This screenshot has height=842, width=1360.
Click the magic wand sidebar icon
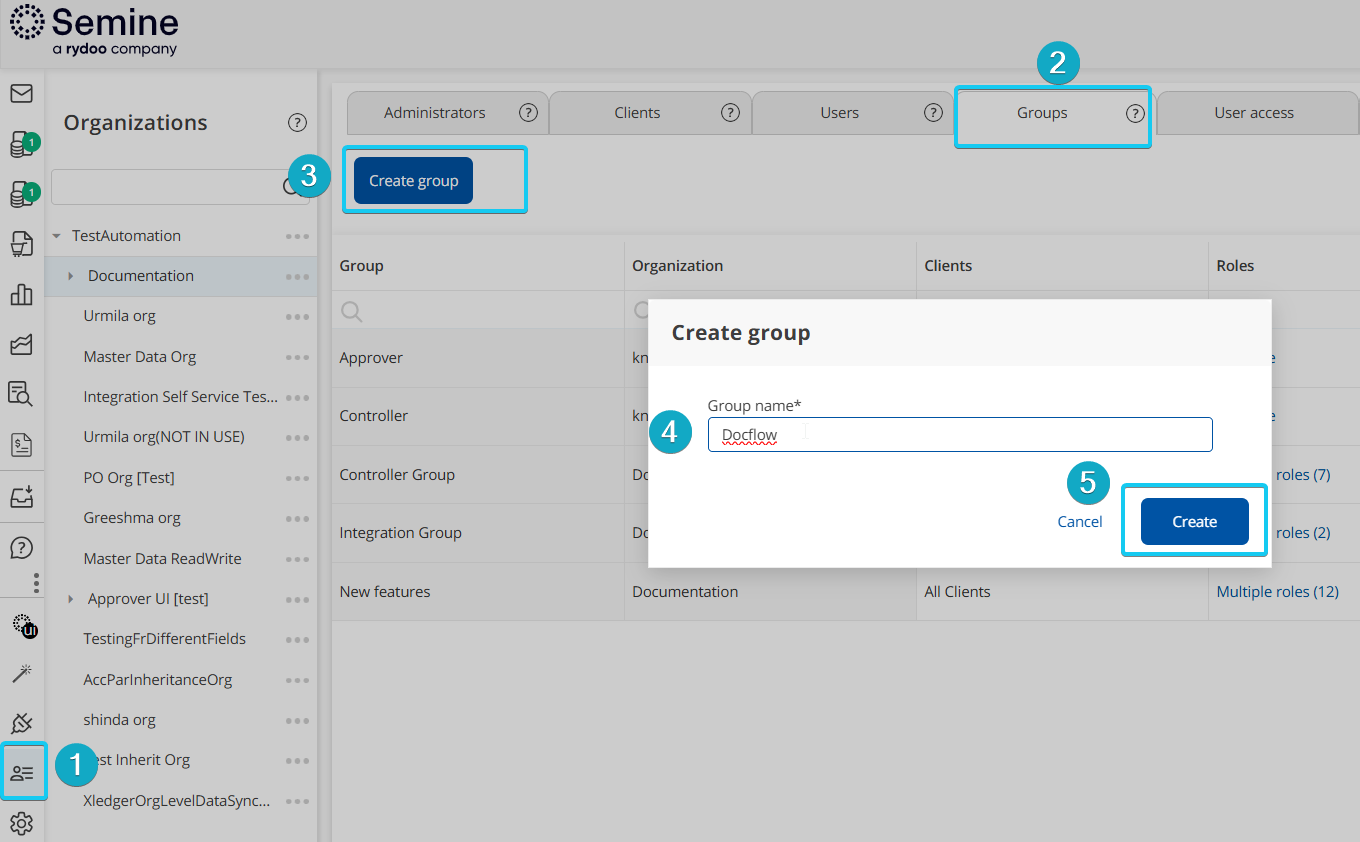[21, 674]
